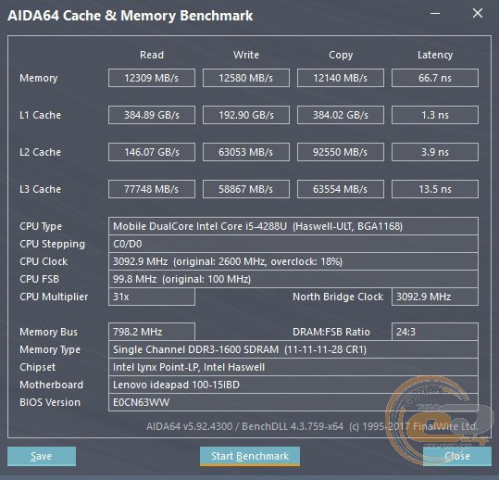The image size is (499, 480).
Task: Click the CPU Type field with i5-4288U
Action: [293, 226]
